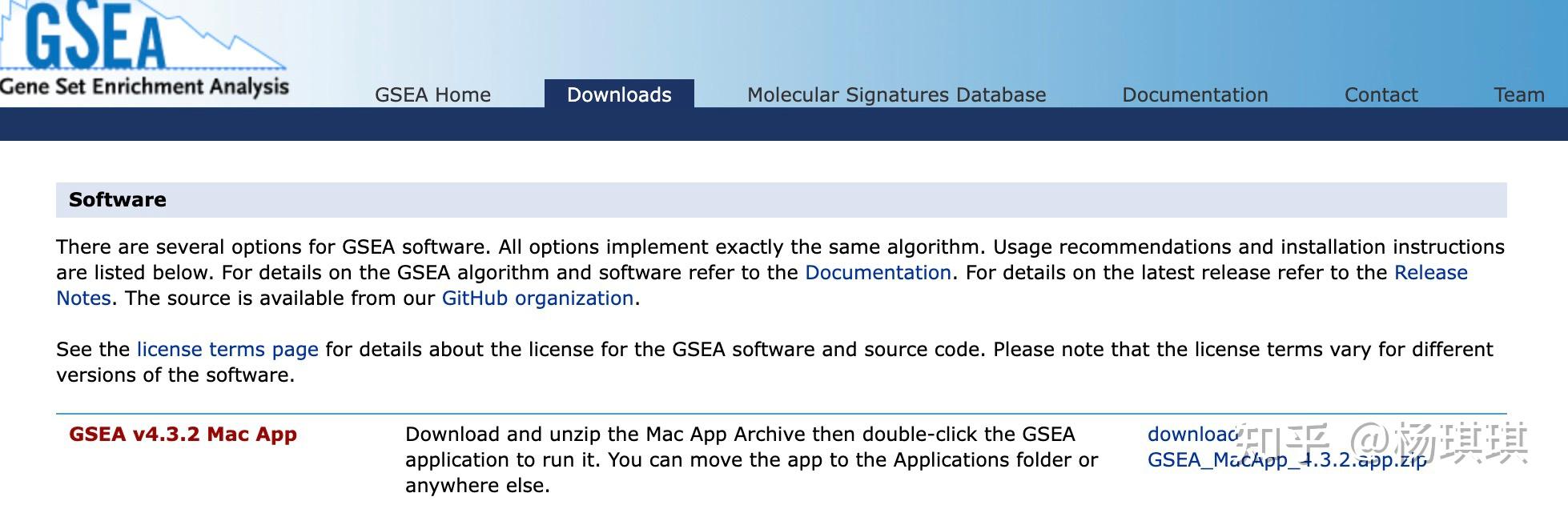Click the Zhihu watermark text
The image size is (1568, 509).
click(1382, 443)
